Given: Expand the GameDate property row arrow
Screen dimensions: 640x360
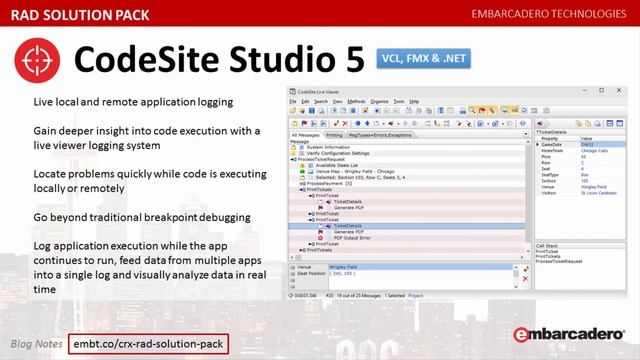Looking at the screenshot, I should tap(538, 144).
